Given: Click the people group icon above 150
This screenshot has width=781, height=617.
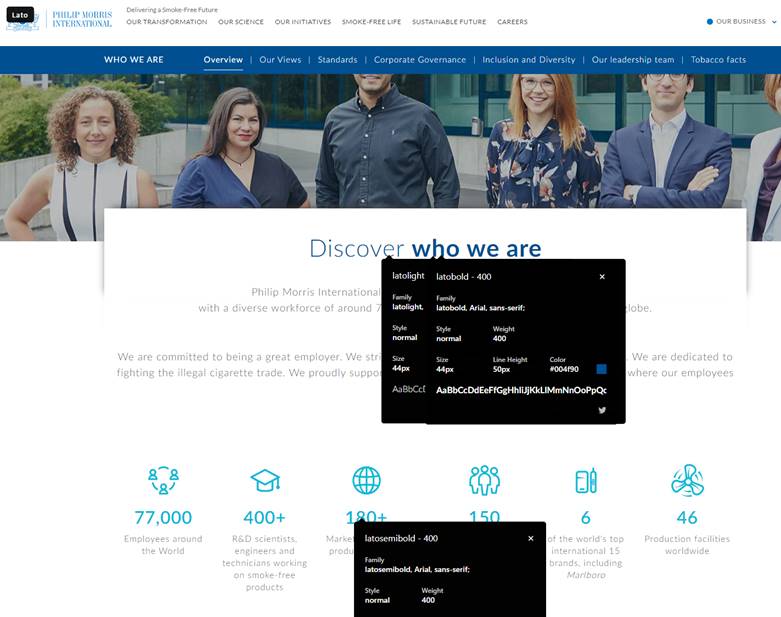Looking at the screenshot, I should (x=485, y=481).
